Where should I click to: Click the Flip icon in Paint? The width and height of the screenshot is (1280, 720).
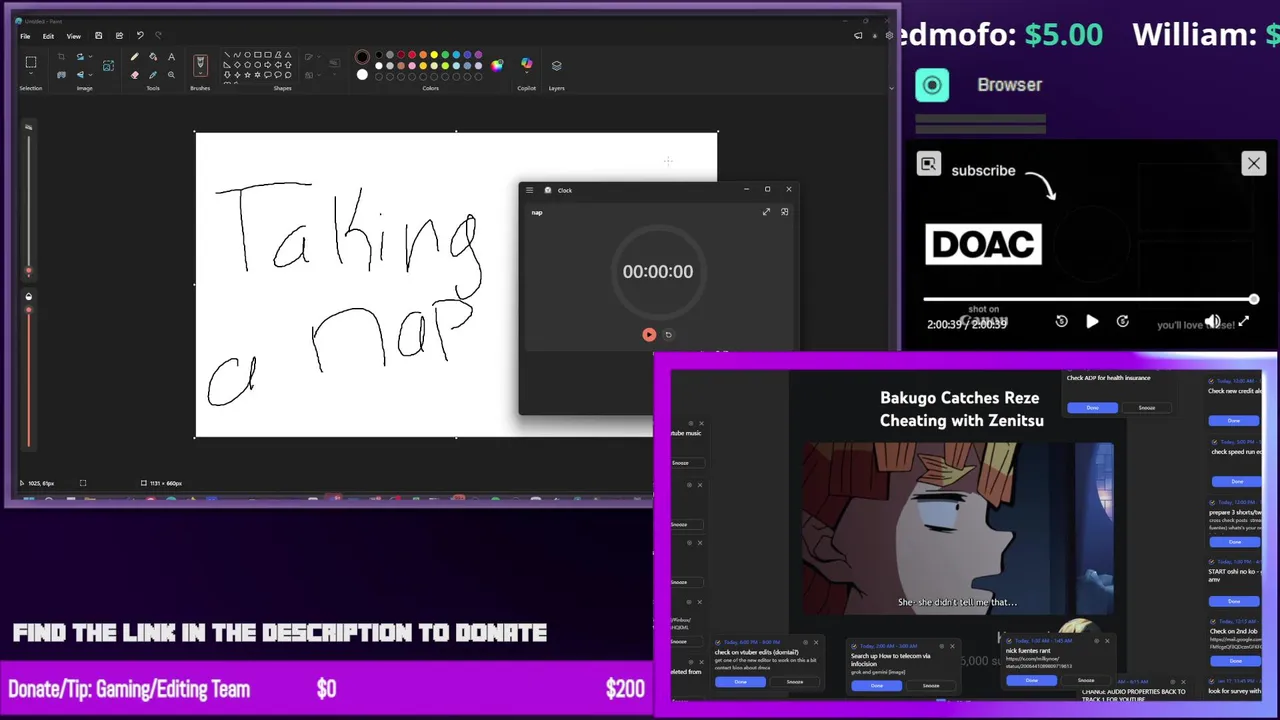[80, 75]
